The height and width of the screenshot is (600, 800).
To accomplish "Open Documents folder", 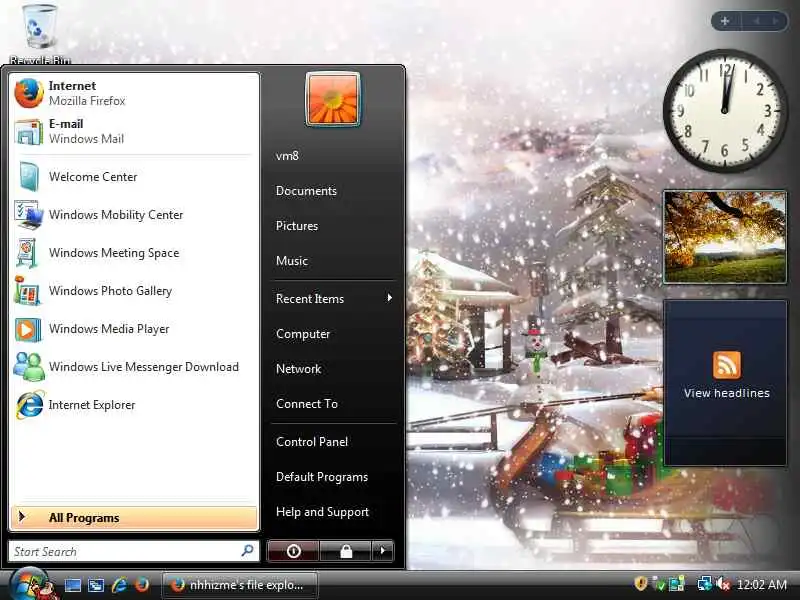I will 334,191.
